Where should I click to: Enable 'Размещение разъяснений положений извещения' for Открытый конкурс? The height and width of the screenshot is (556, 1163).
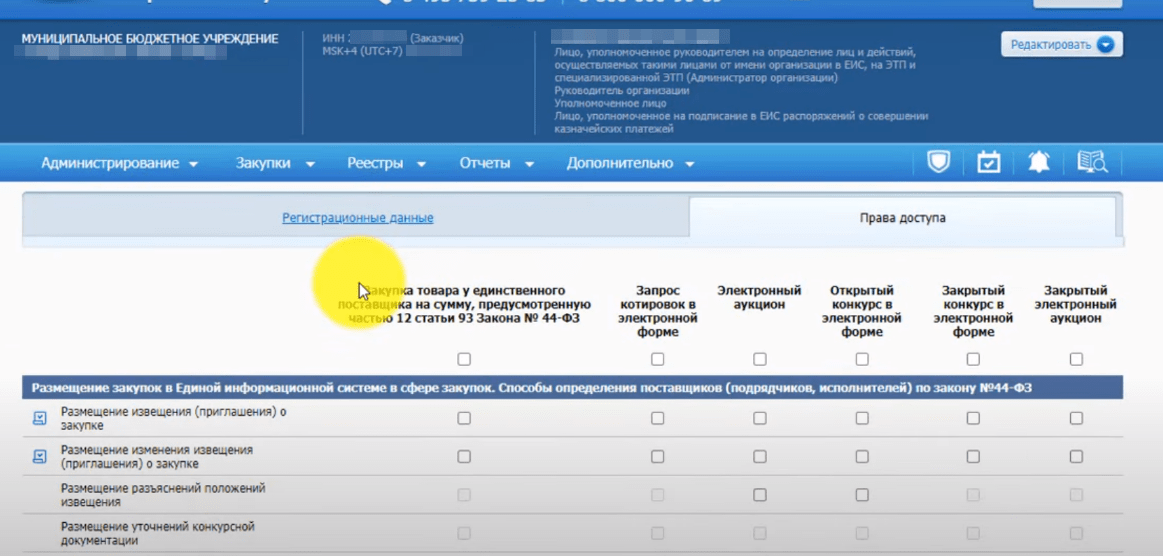point(862,494)
